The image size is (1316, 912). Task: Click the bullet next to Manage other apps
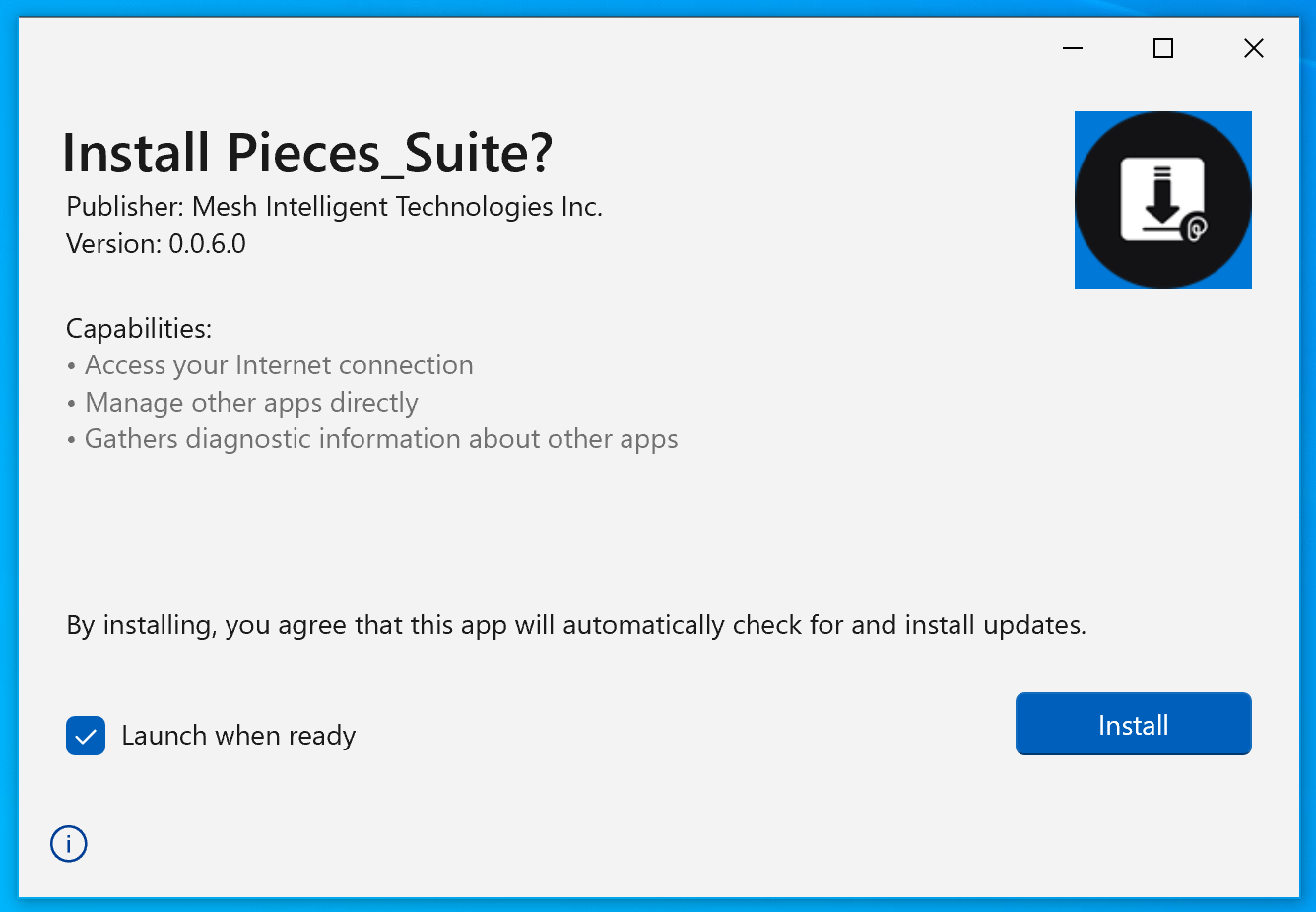(70, 403)
